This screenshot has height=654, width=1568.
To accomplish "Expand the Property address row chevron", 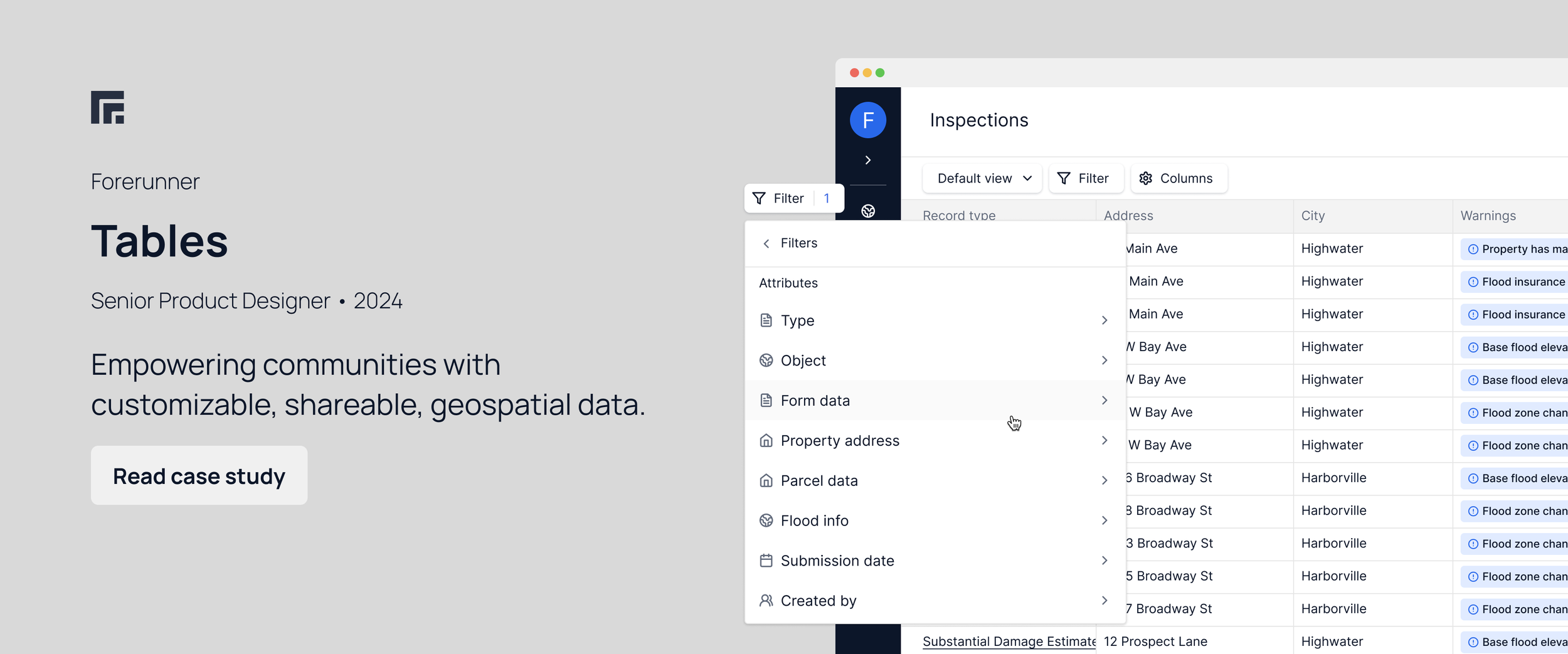I will pyautogui.click(x=1104, y=441).
